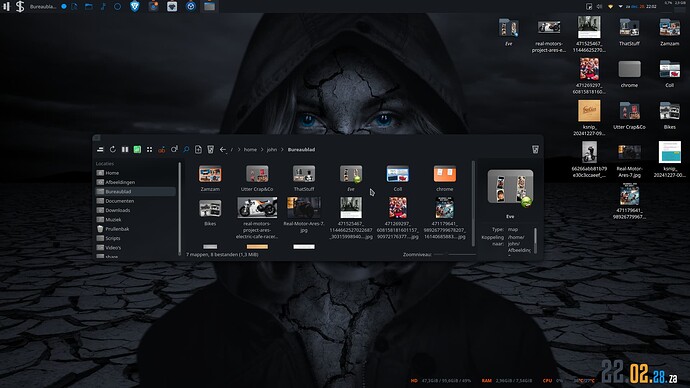
Task: Click the folder icon in top panel
Action: pyautogui.click(x=88, y=7)
